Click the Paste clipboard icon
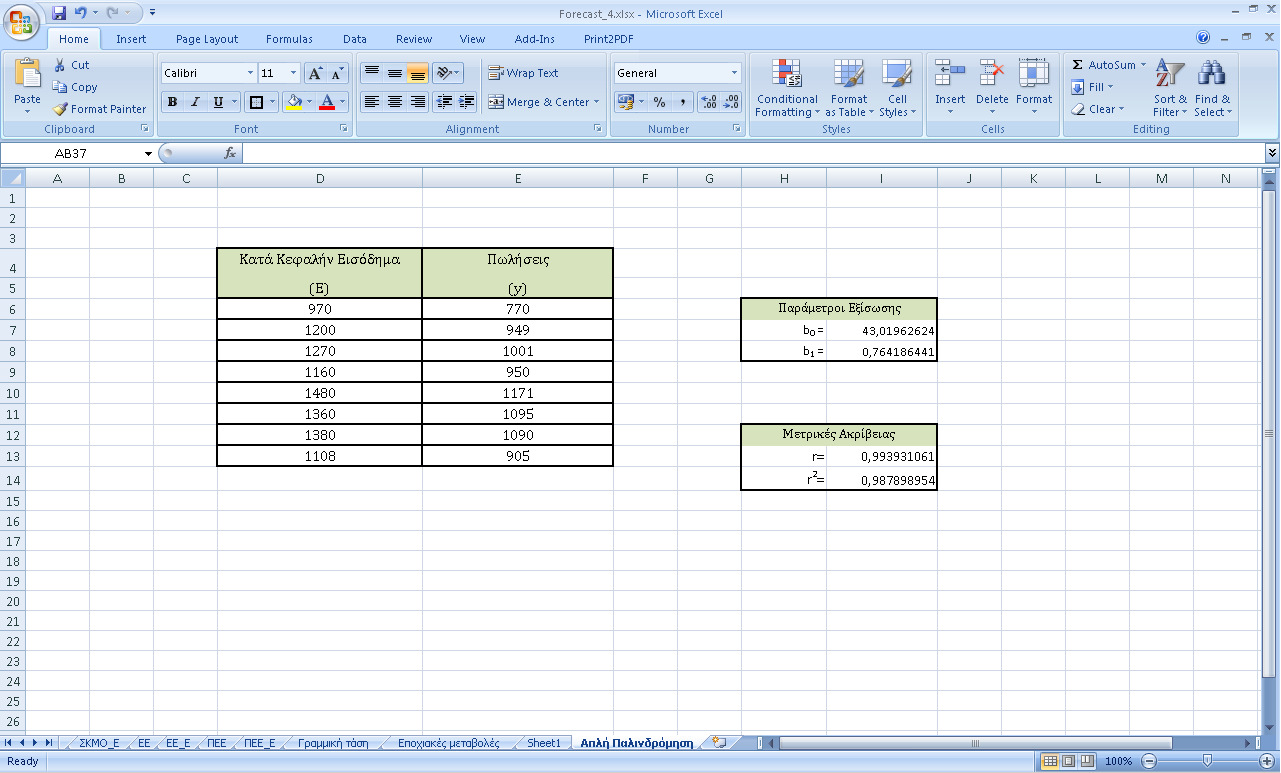Screen dimensions: 1281x773 pyautogui.click(x=28, y=73)
